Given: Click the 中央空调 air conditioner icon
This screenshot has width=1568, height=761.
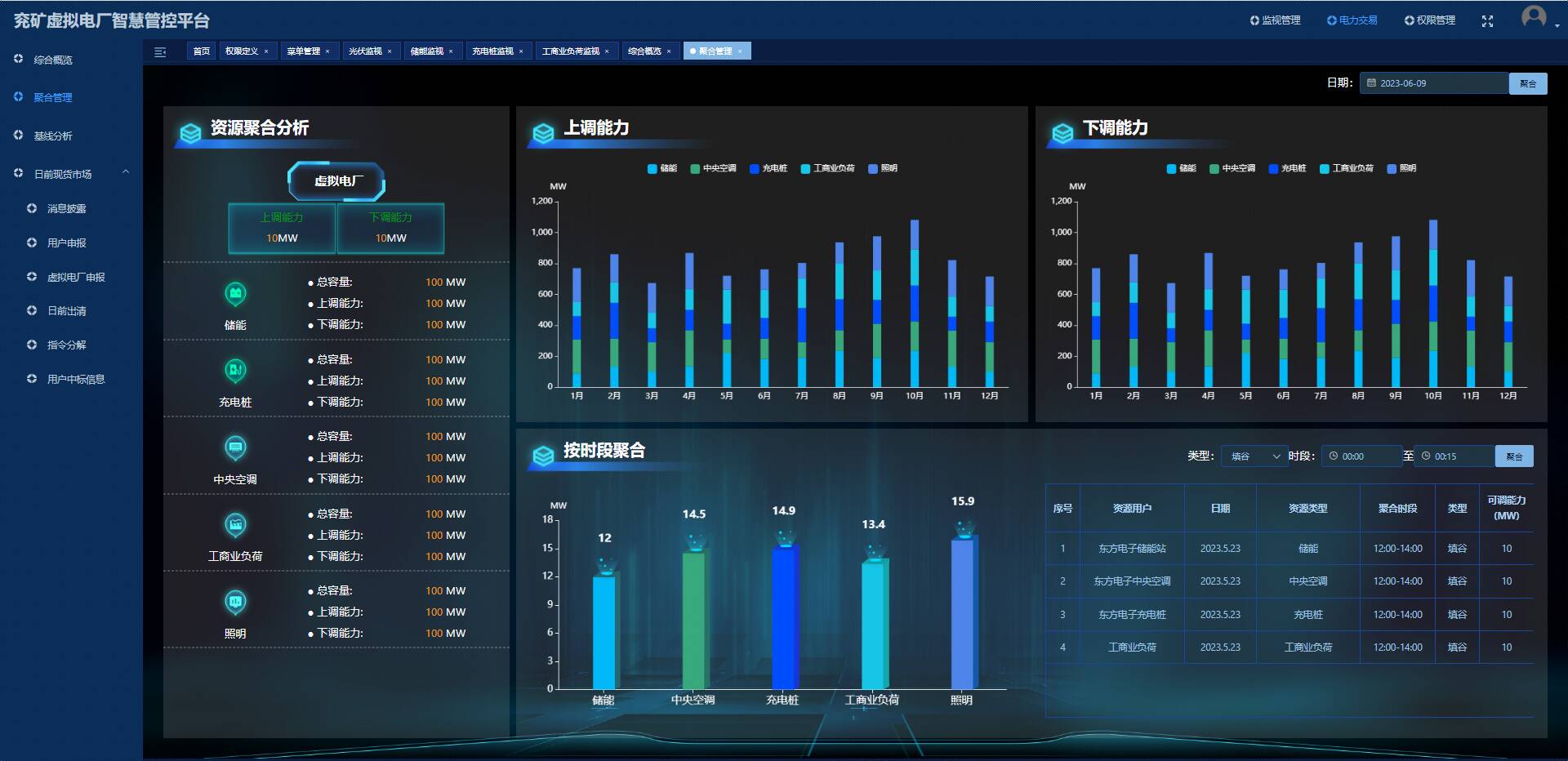Looking at the screenshot, I should click(x=235, y=447).
